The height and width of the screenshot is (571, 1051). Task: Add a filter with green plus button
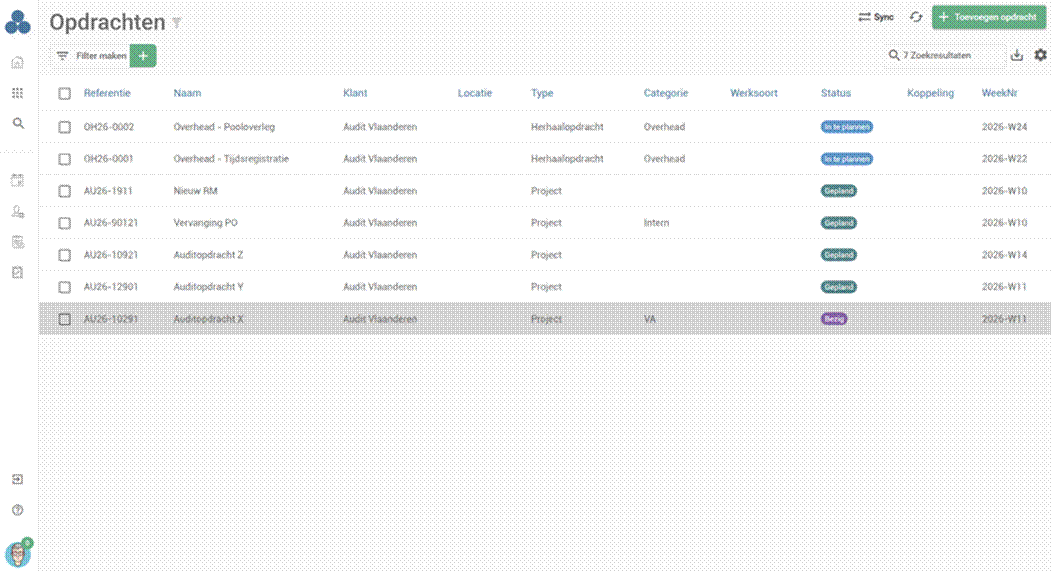click(x=143, y=56)
